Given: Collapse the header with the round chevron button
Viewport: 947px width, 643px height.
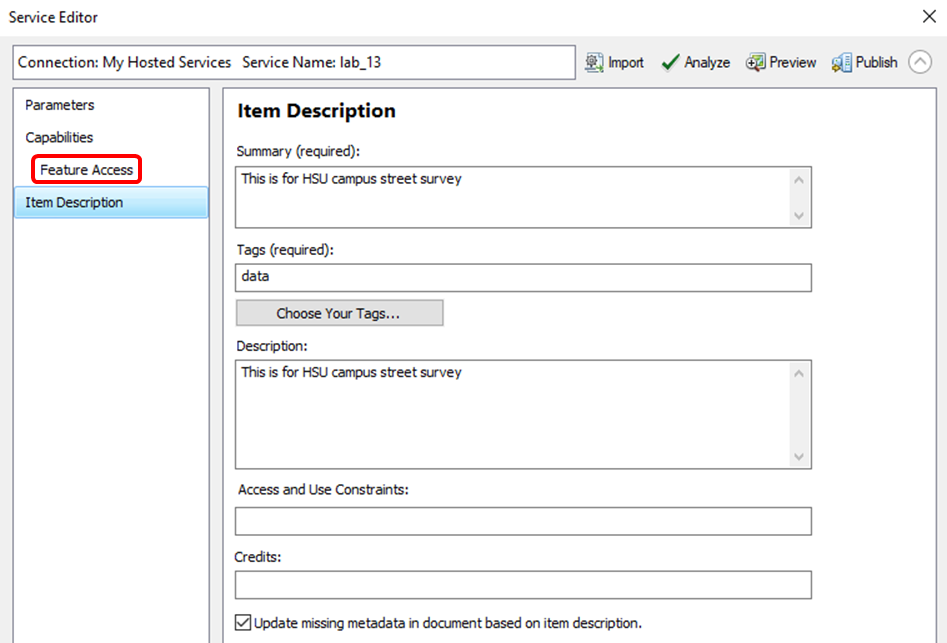Looking at the screenshot, I should tap(920, 62).
